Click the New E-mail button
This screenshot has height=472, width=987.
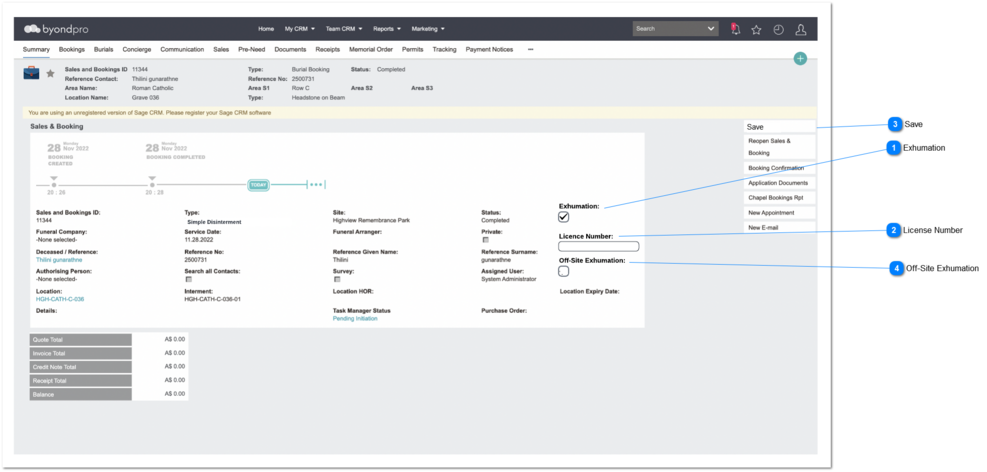(x=779, y=227)
